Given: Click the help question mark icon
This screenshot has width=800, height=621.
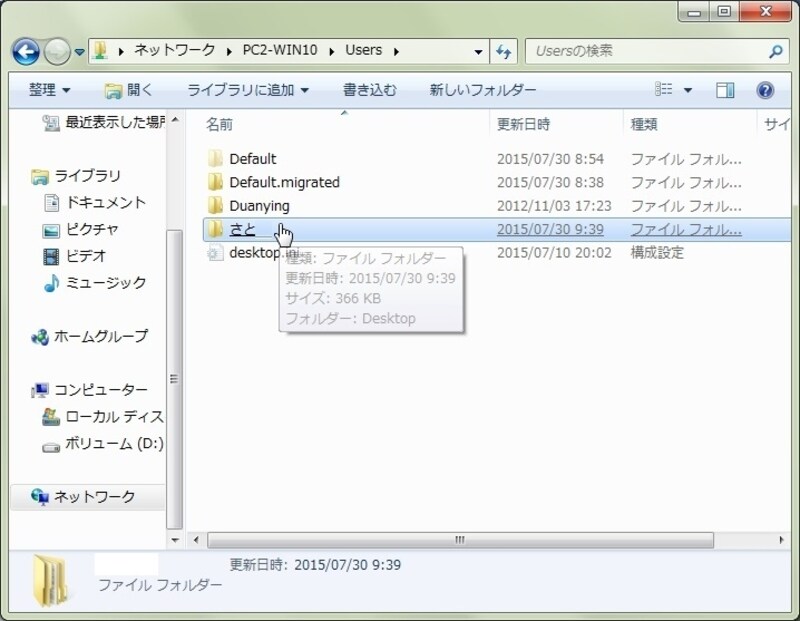Looking at the screenshot, I should [x=765, y=90].
